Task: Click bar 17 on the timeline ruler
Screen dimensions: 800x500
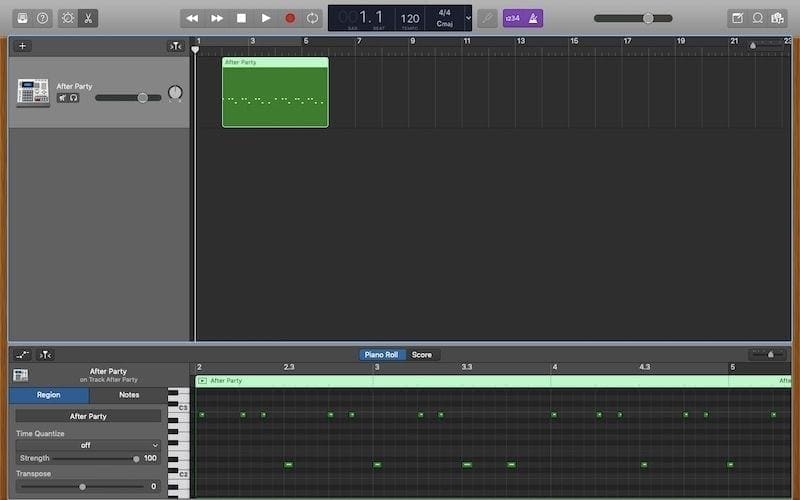Action: 627,41
